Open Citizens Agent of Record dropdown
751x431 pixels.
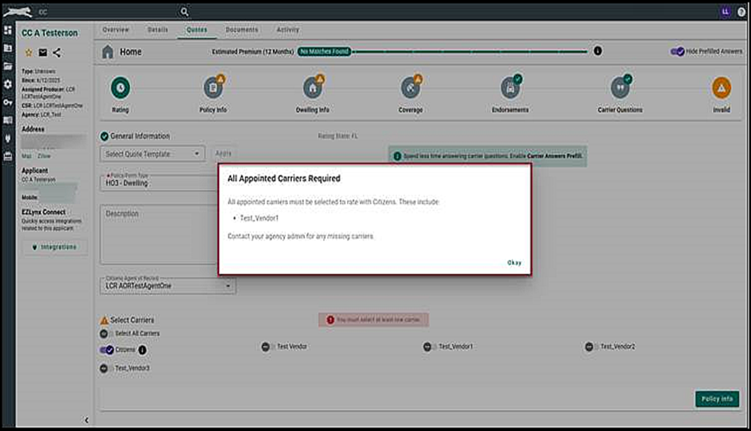click(x=168, y=286)
